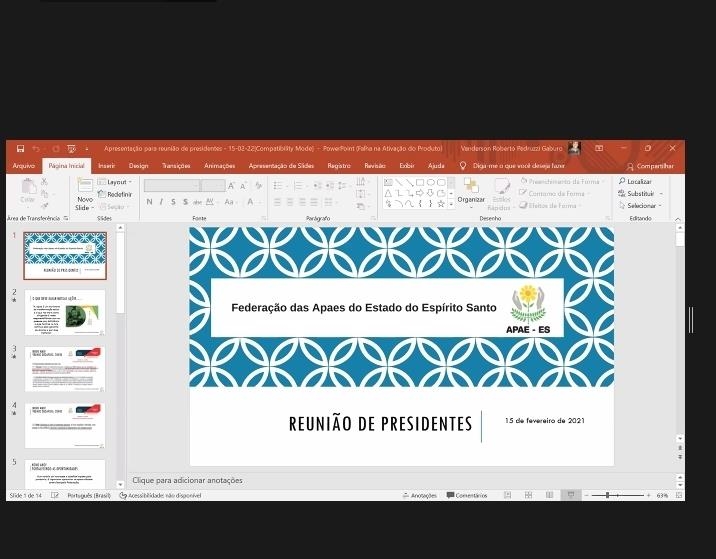Switch to Slide Sorter view icon
The width and height of the screenshot is (716, 559).
pos(528,496)
